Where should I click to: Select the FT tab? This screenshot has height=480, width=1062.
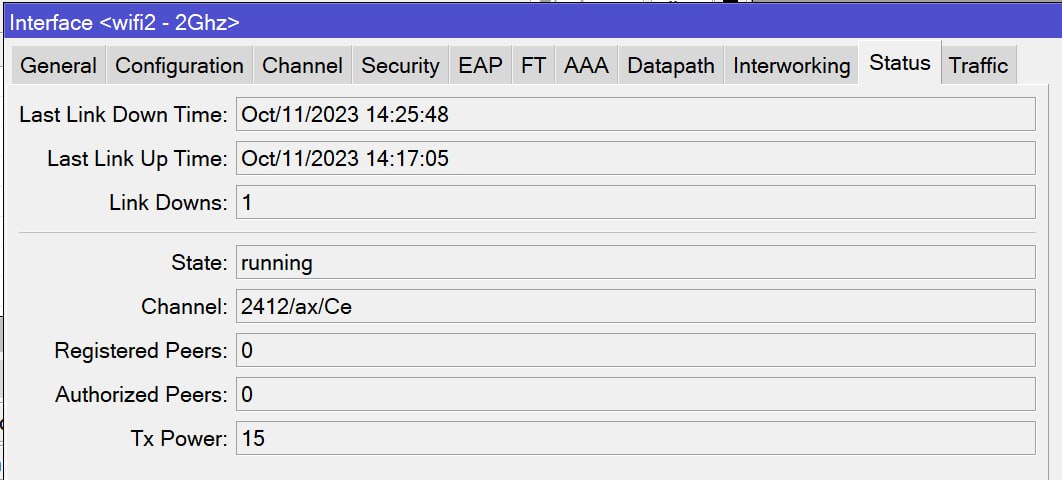tap(534, 66)
